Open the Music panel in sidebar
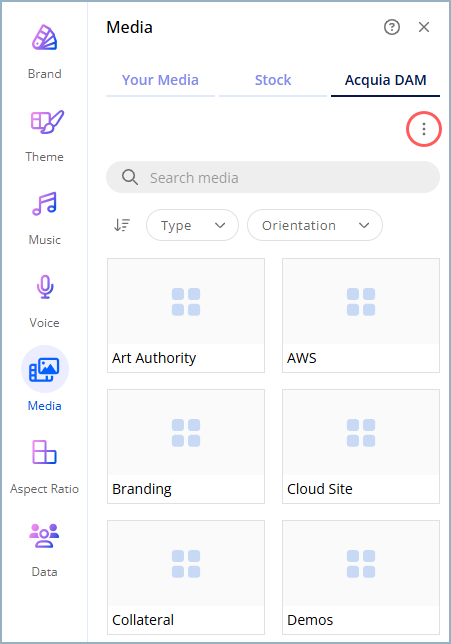 pyautogui.click(x=44, y=218)
